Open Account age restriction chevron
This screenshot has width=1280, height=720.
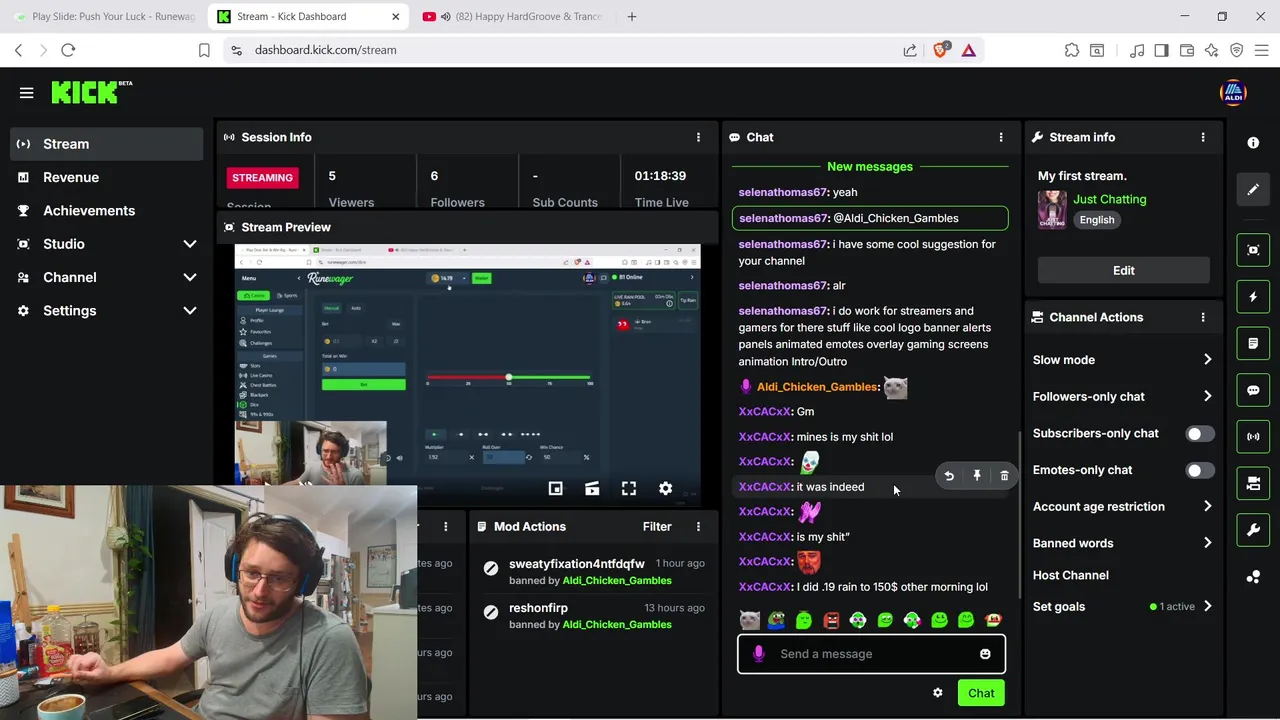pos(1207,507)
